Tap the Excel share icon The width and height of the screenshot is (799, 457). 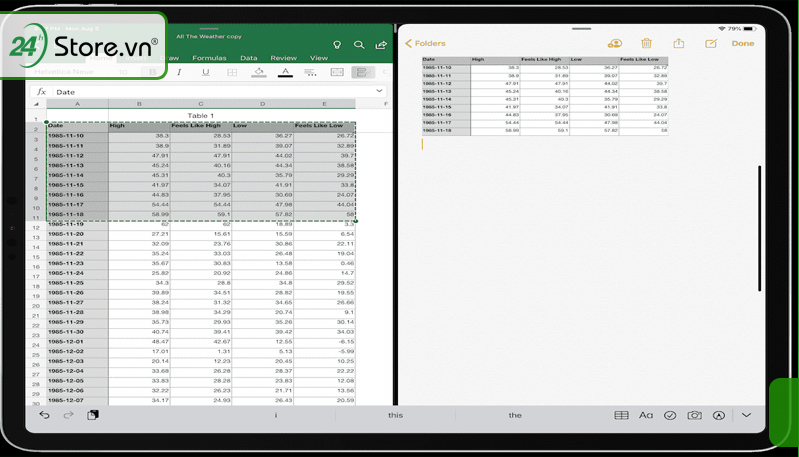[381, 45]
